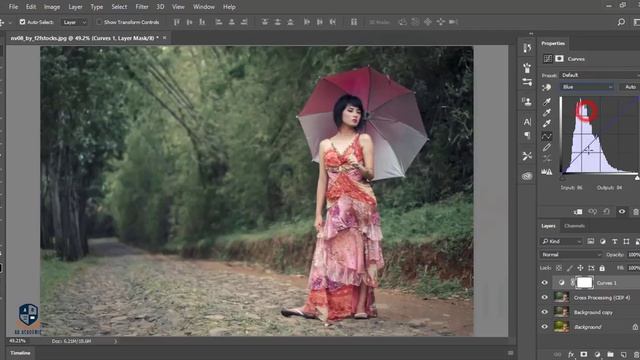This screenshot has width=640, height=360.
Task: Open the File menu
Action: [13, 7]
